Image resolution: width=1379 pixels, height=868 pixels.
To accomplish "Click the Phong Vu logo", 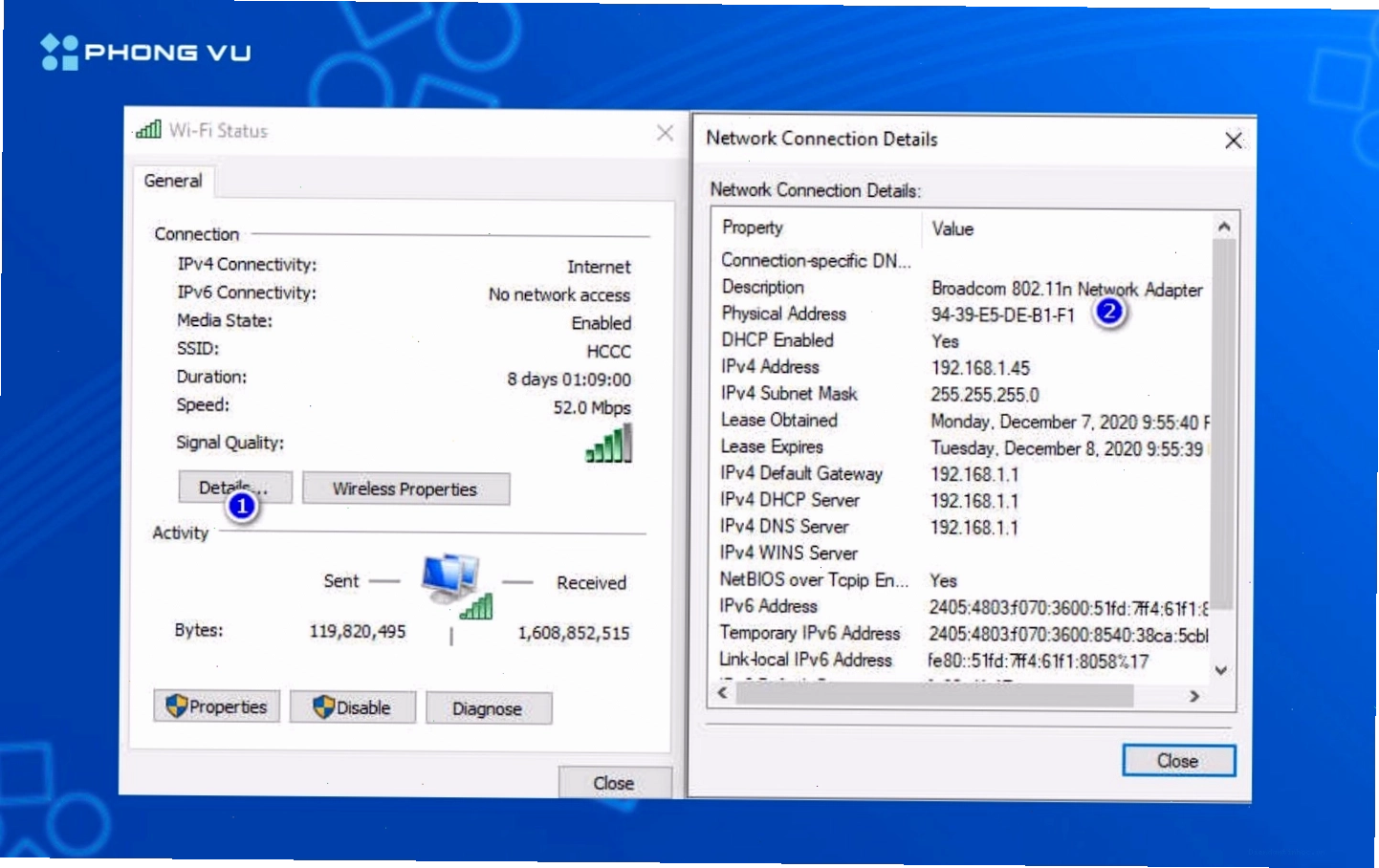I will point(145,52).
